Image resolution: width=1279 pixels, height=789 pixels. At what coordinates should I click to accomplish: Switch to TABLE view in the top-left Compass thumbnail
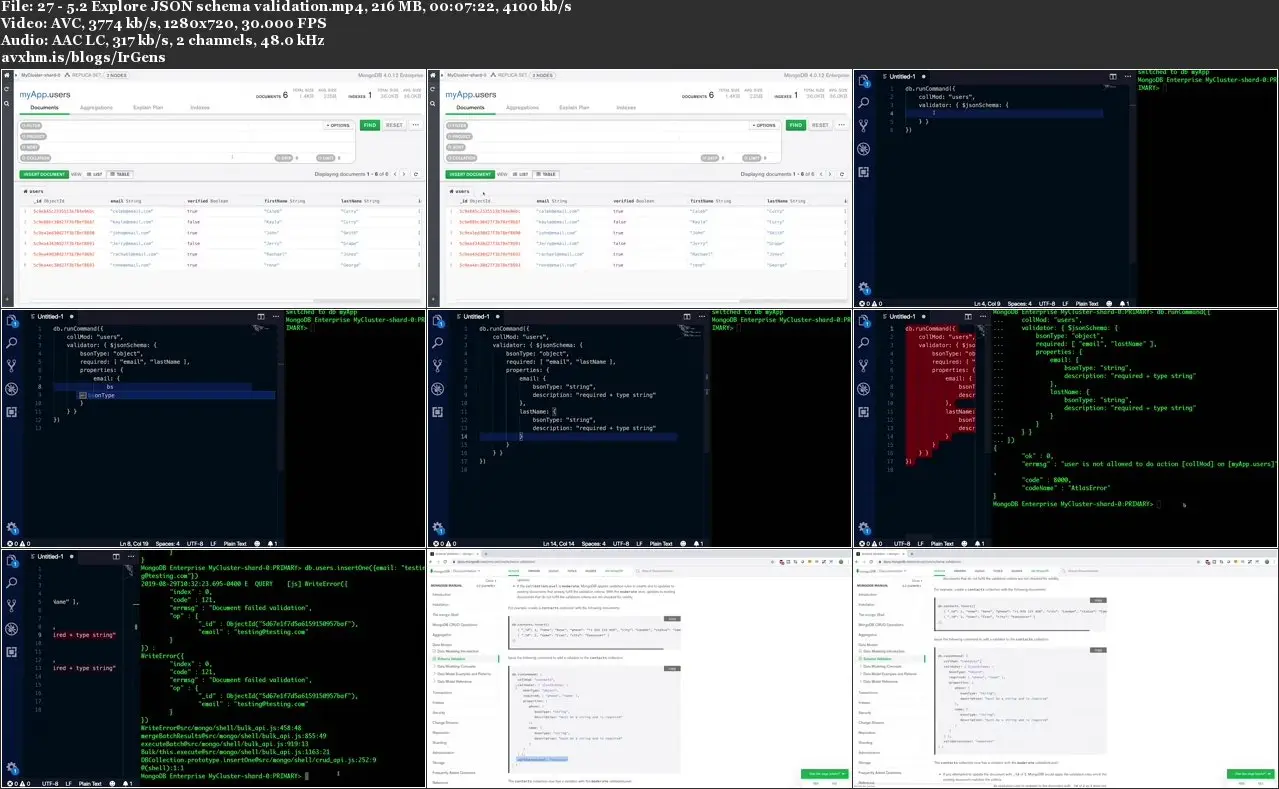point(120,174)
